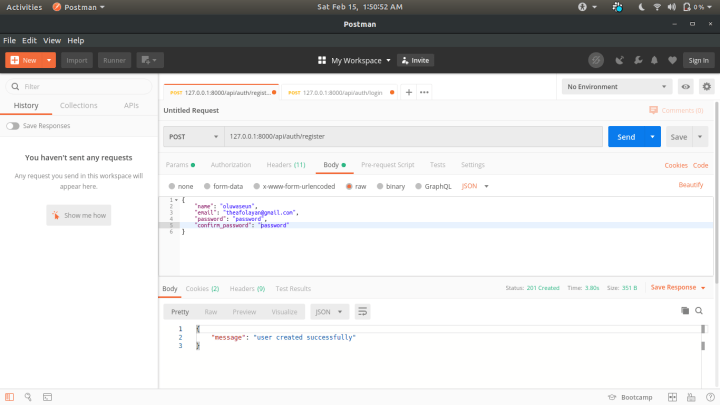Image resolution: width=720 pixels, height=405 pixels.
Task: Add a new request tab with plus icon
Action: (x=408, y=92)
